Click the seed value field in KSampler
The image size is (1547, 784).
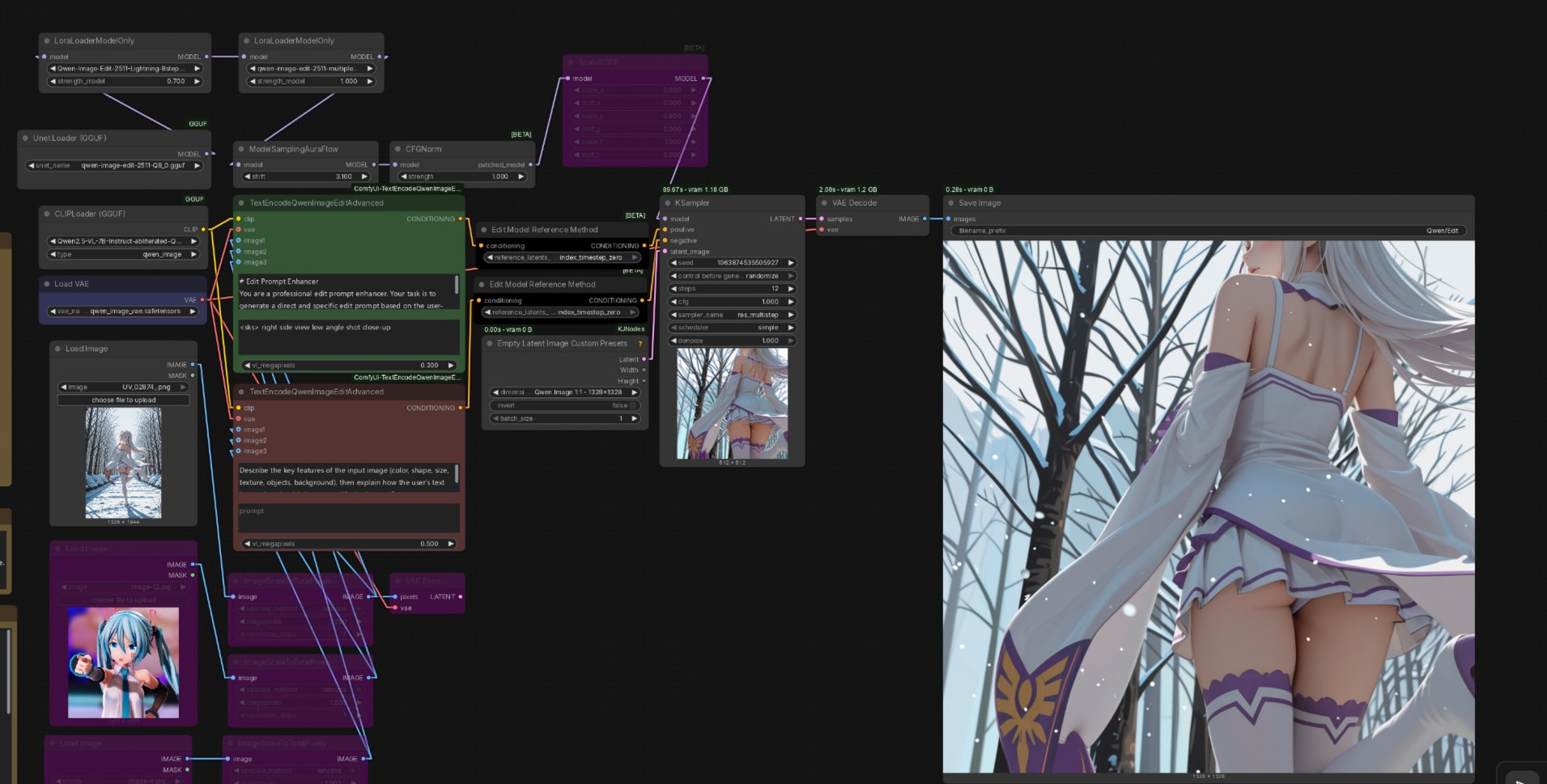pos(733,263)
